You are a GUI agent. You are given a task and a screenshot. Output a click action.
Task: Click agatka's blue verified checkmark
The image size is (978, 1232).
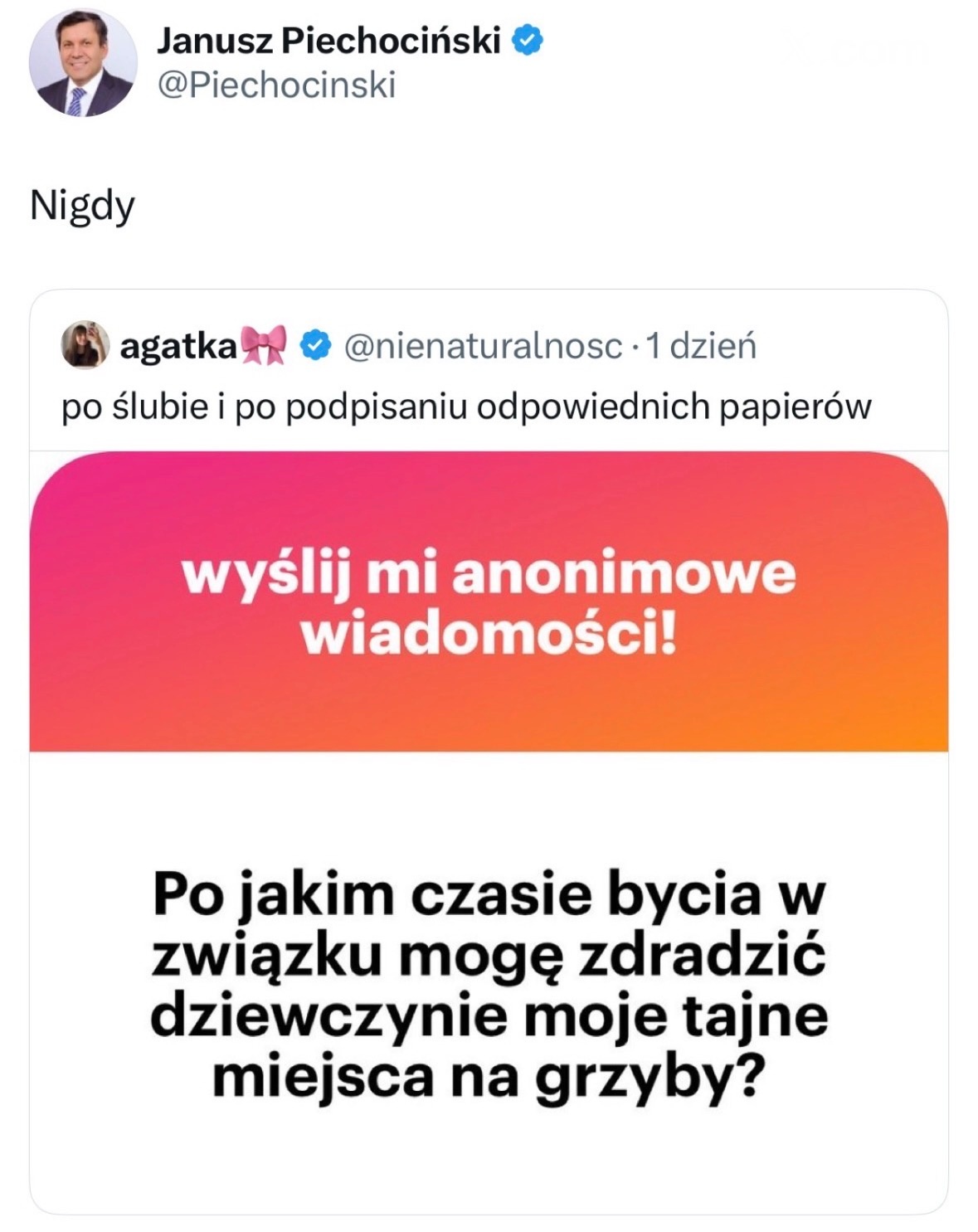[315, 346]
